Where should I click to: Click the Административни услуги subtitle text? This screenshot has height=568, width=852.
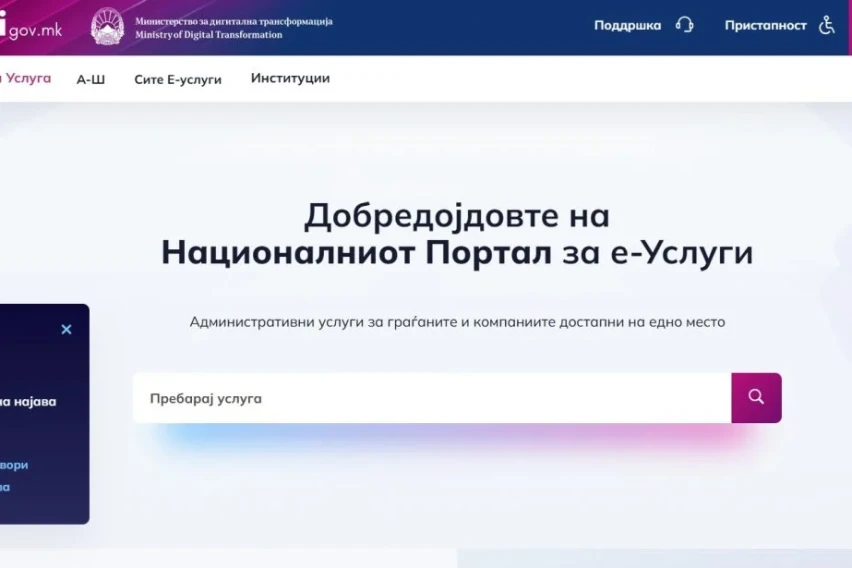pyautogui.click(x=456, y=322)
